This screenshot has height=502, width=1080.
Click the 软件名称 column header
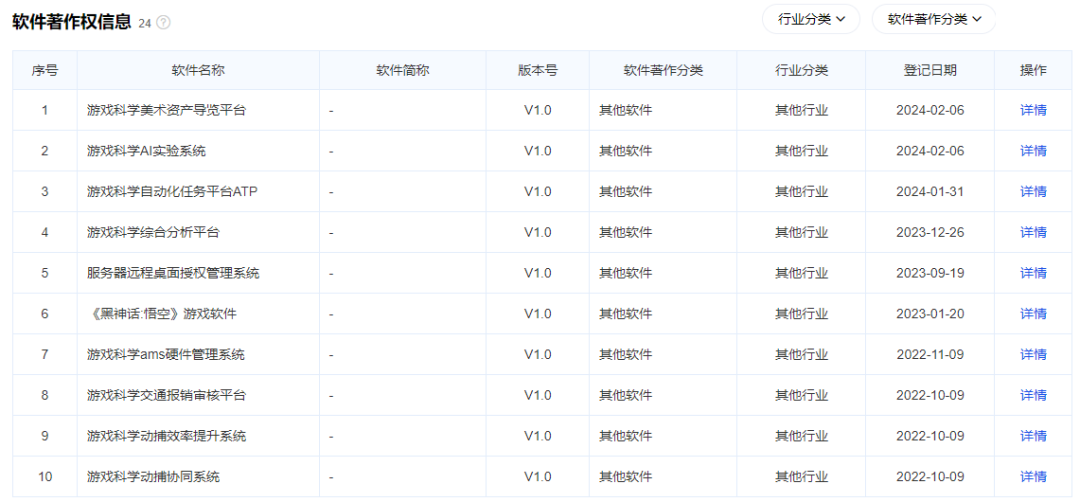[198, 70]
